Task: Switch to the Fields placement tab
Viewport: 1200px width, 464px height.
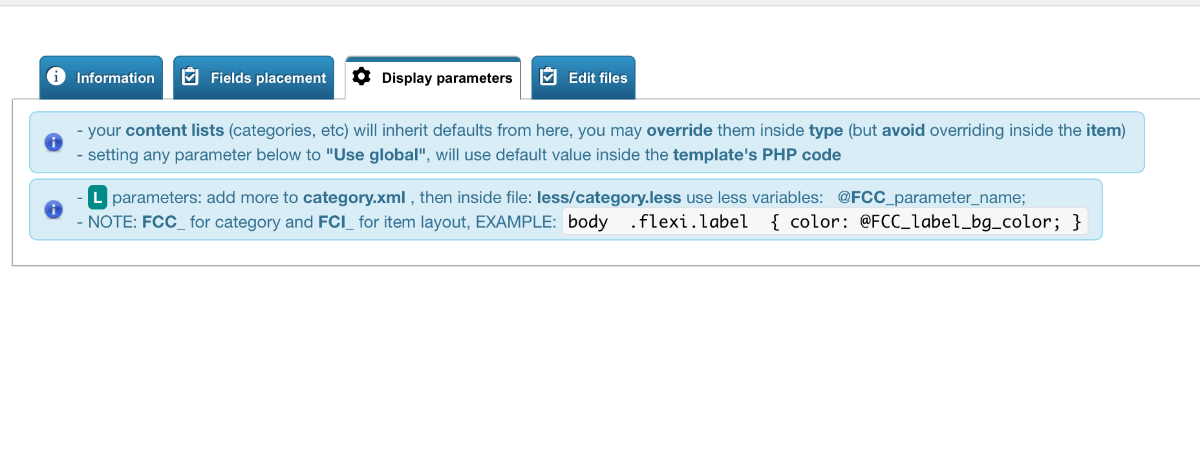Action: [254, 78]
